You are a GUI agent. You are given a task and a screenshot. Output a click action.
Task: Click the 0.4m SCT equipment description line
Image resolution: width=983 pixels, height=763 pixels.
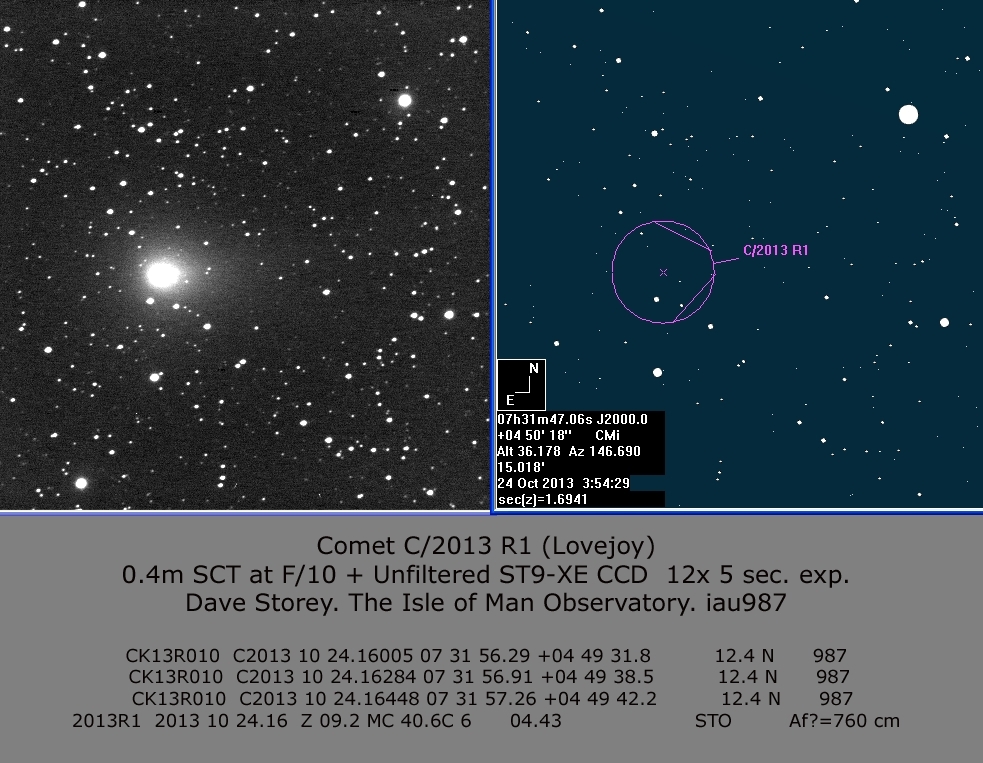(x=486, y=574)
